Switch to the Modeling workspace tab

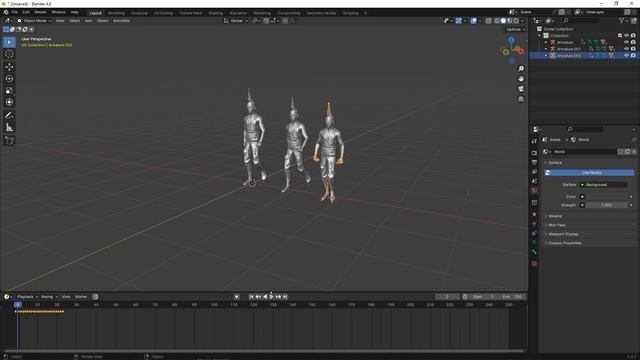pos(116,13)
